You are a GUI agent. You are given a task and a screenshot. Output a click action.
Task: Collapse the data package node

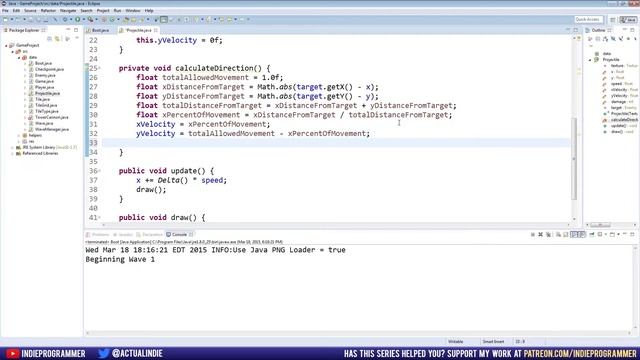(19, 58)
